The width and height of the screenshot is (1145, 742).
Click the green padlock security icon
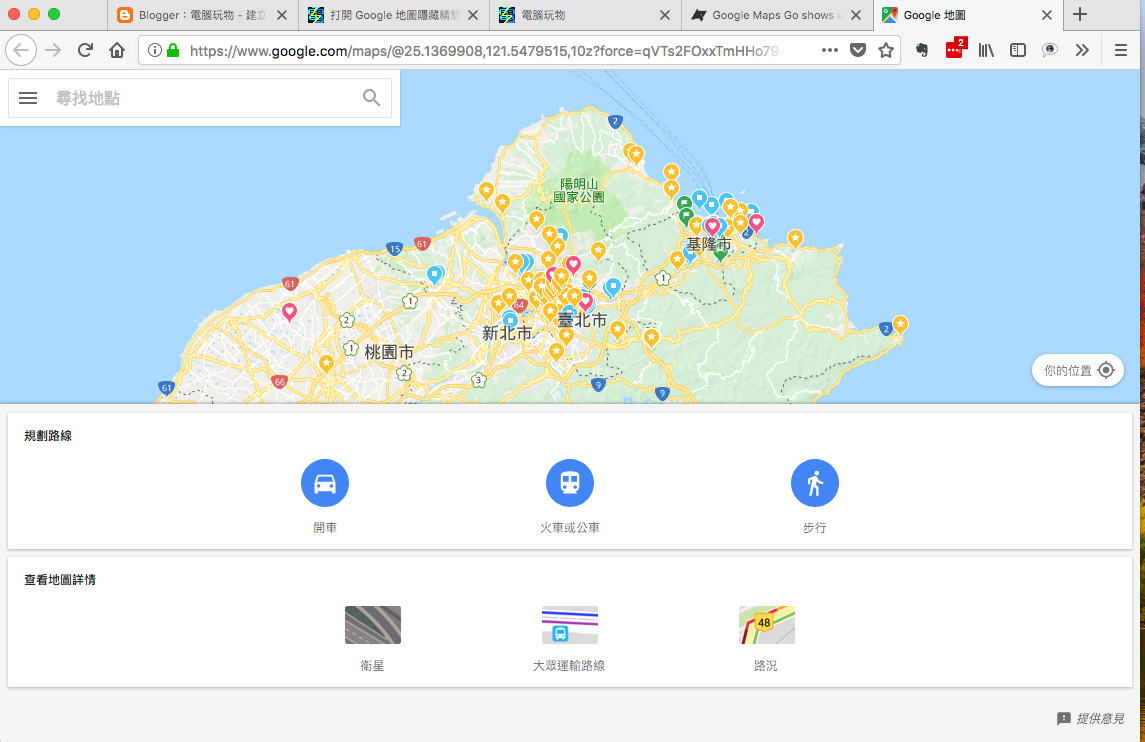point(173,50)
